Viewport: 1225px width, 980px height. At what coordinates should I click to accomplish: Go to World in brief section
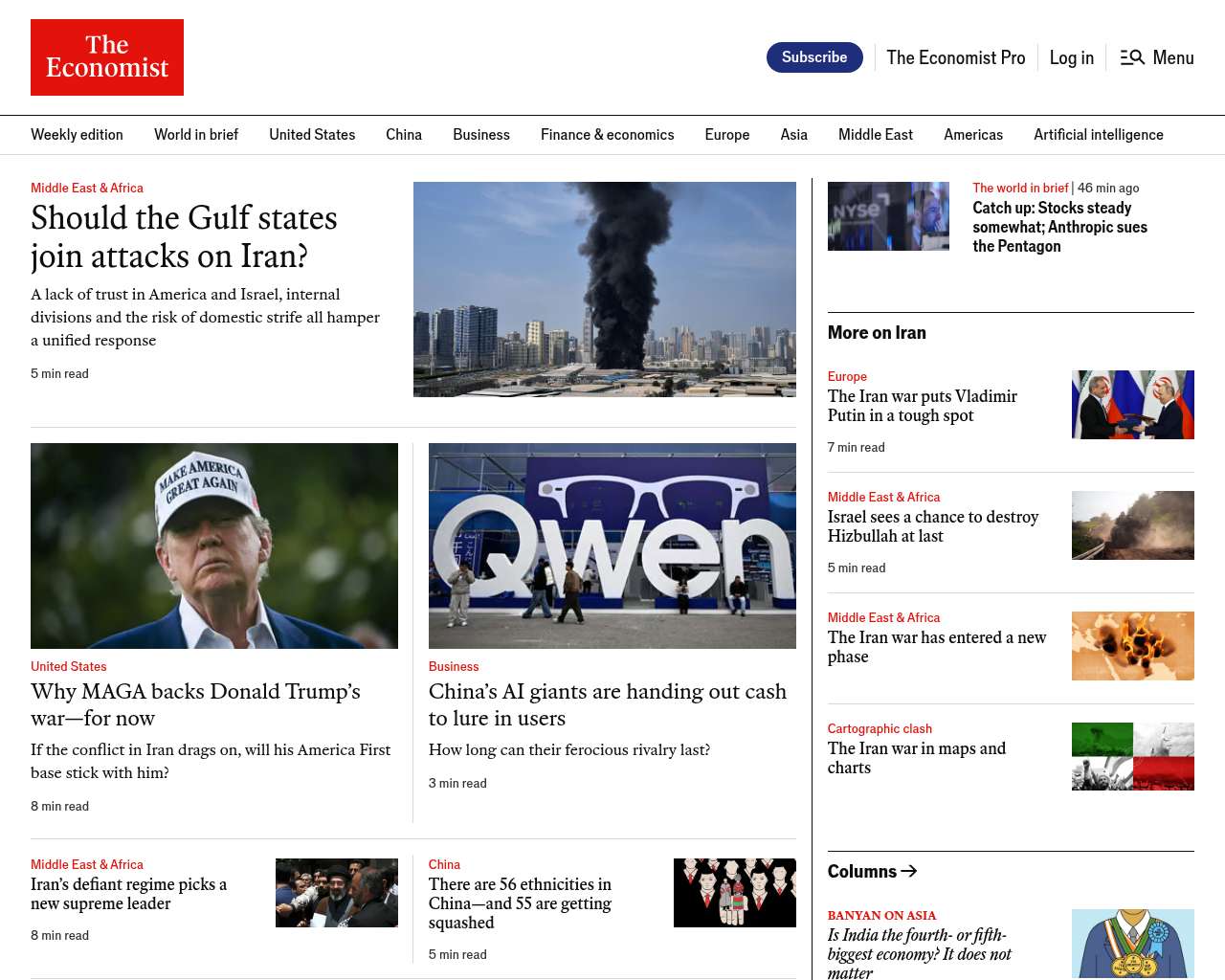tap(196, 135)
